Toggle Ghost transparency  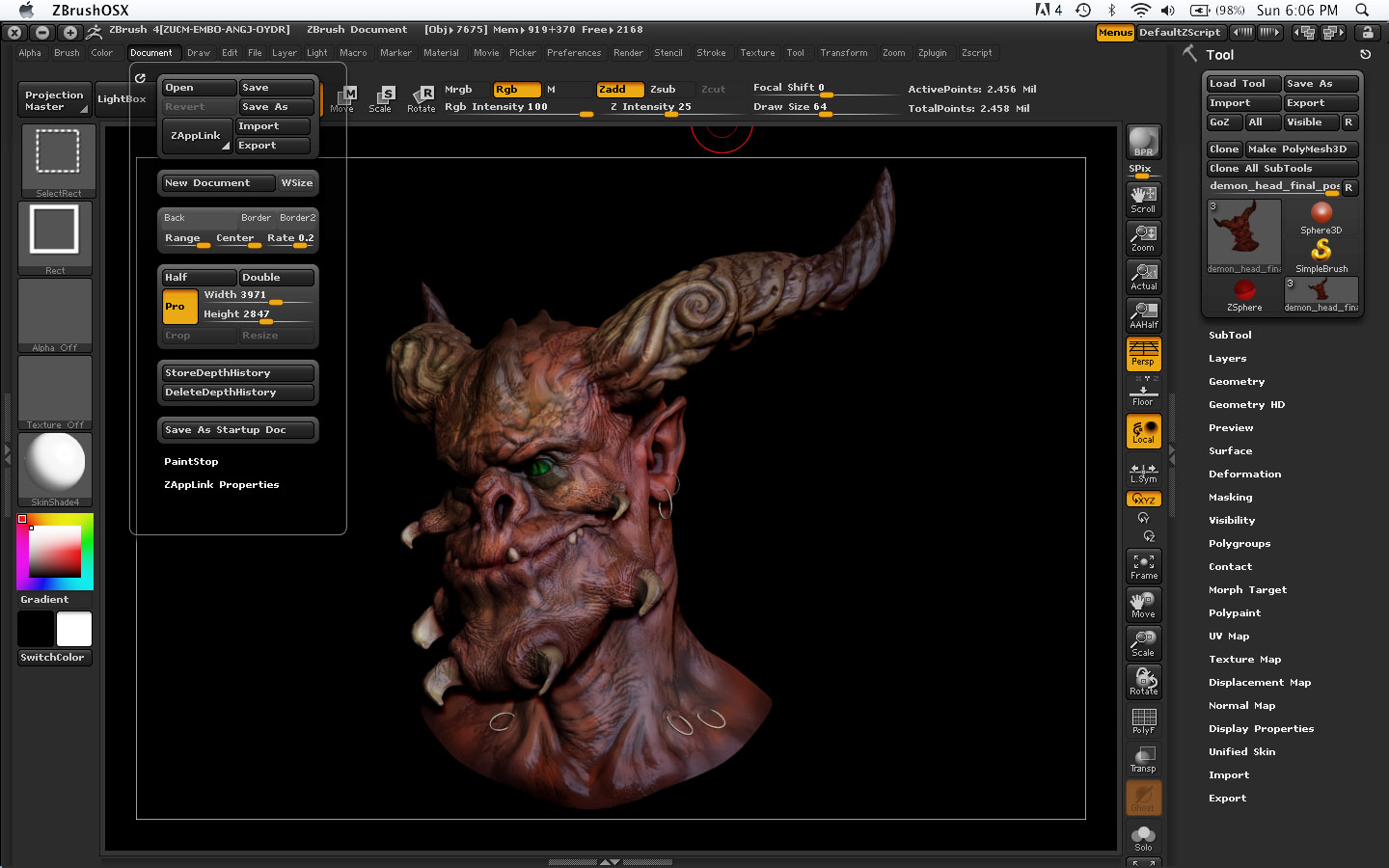(1143, 798)
